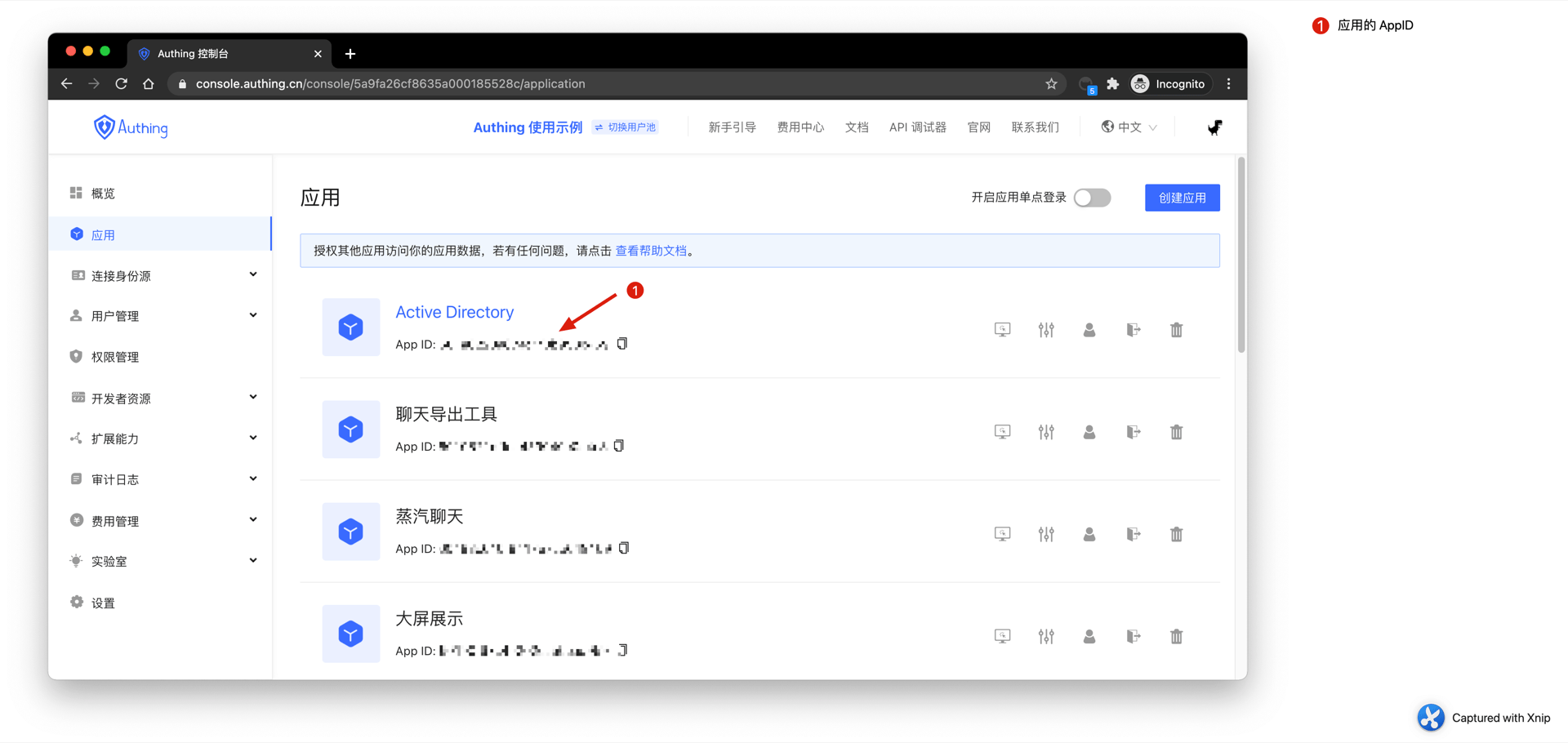The height and width of the screenshot is (743, 1568).
Task: Bookmark this page with star icon
Action: [1051, 84]
